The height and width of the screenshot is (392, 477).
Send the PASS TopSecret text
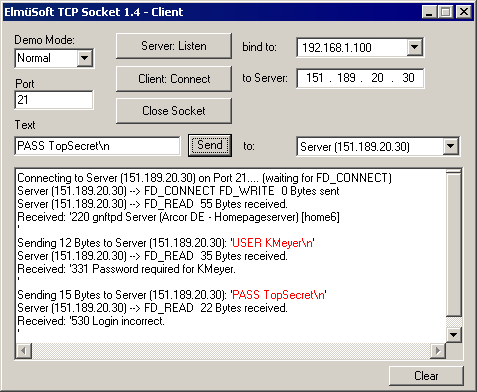click(210, 145)
